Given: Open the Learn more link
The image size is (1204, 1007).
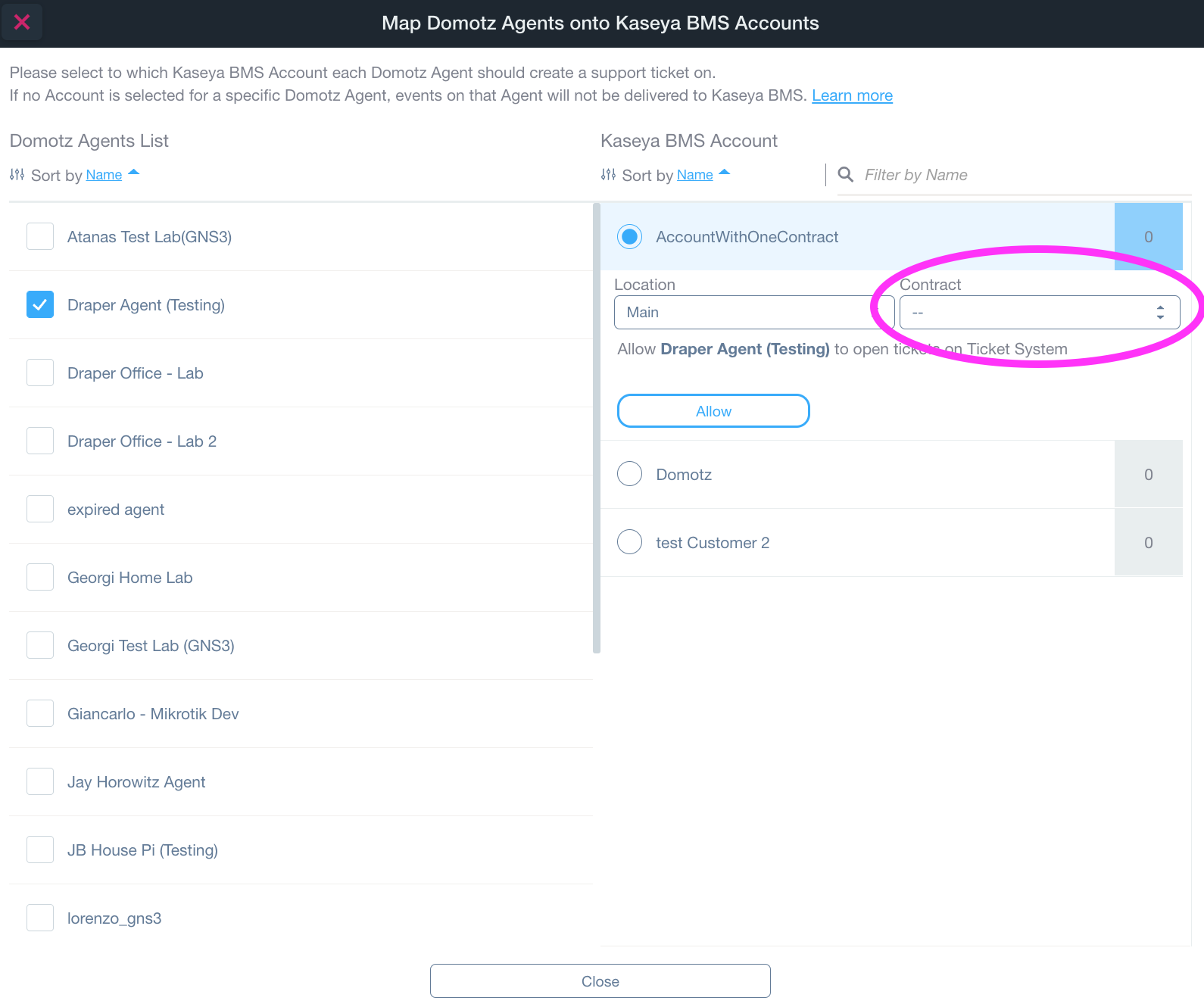Looking at the screenshot, I should [x=852, y=95].
